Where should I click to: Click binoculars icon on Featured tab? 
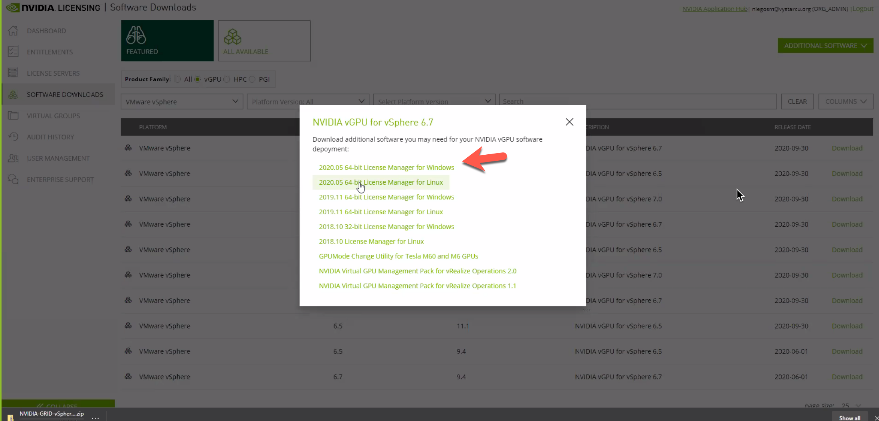(136, 36)
